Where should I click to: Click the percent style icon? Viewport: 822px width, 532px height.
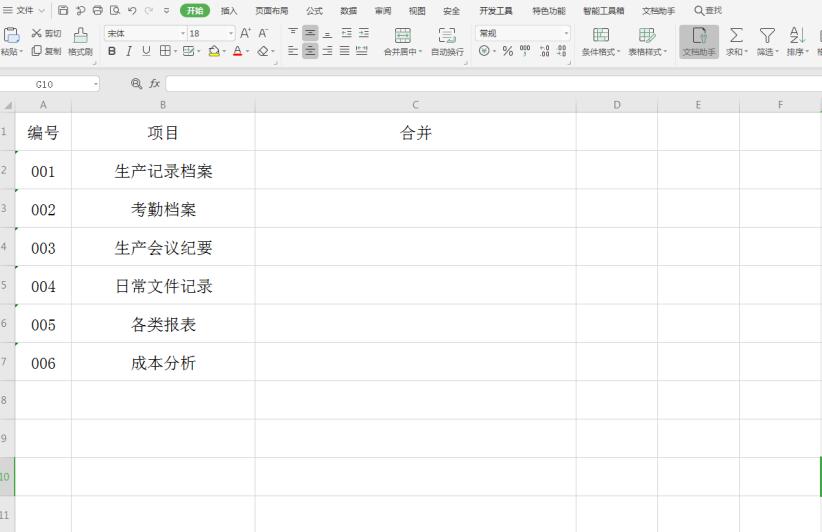507,51
